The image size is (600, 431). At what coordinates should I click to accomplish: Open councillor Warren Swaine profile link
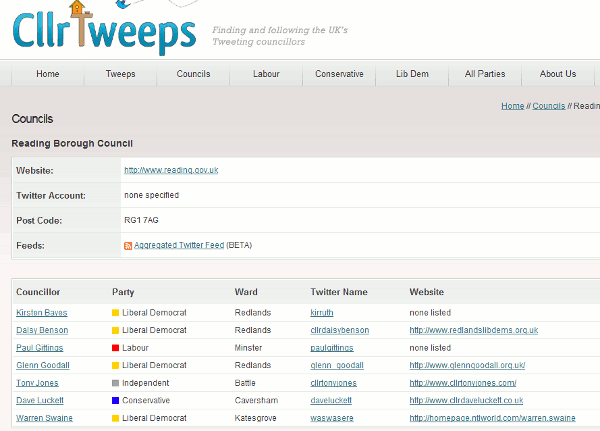44,418
